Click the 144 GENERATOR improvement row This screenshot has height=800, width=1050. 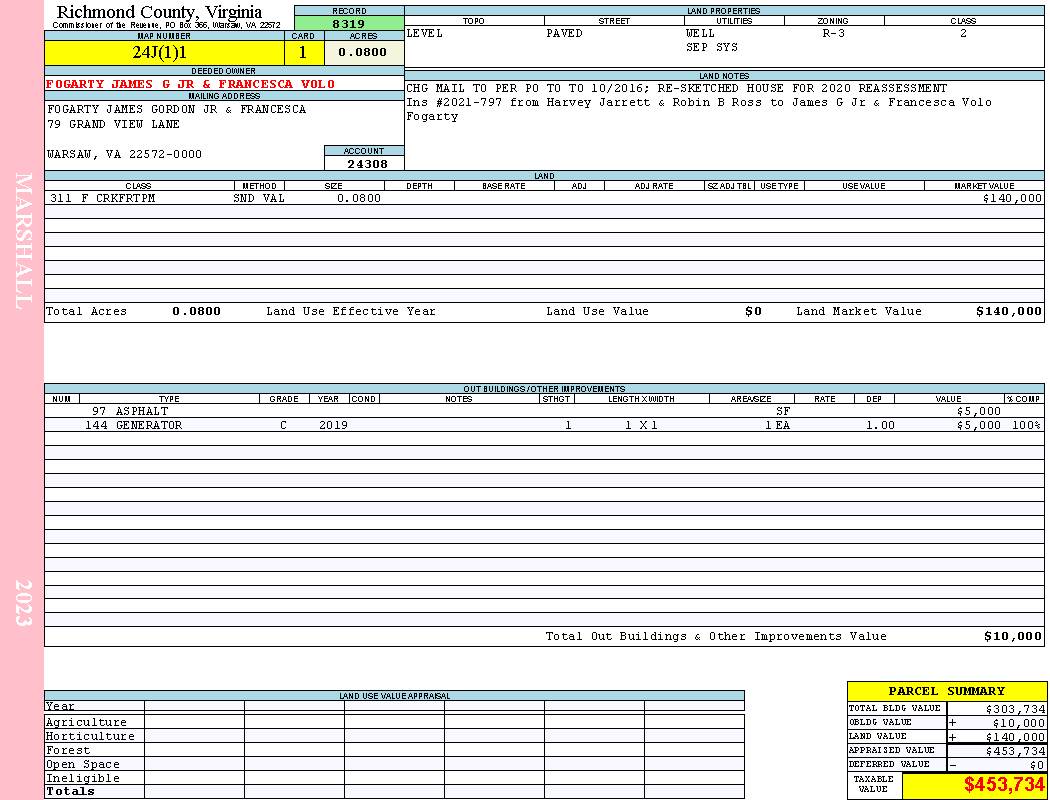click(x=544, y=425)
